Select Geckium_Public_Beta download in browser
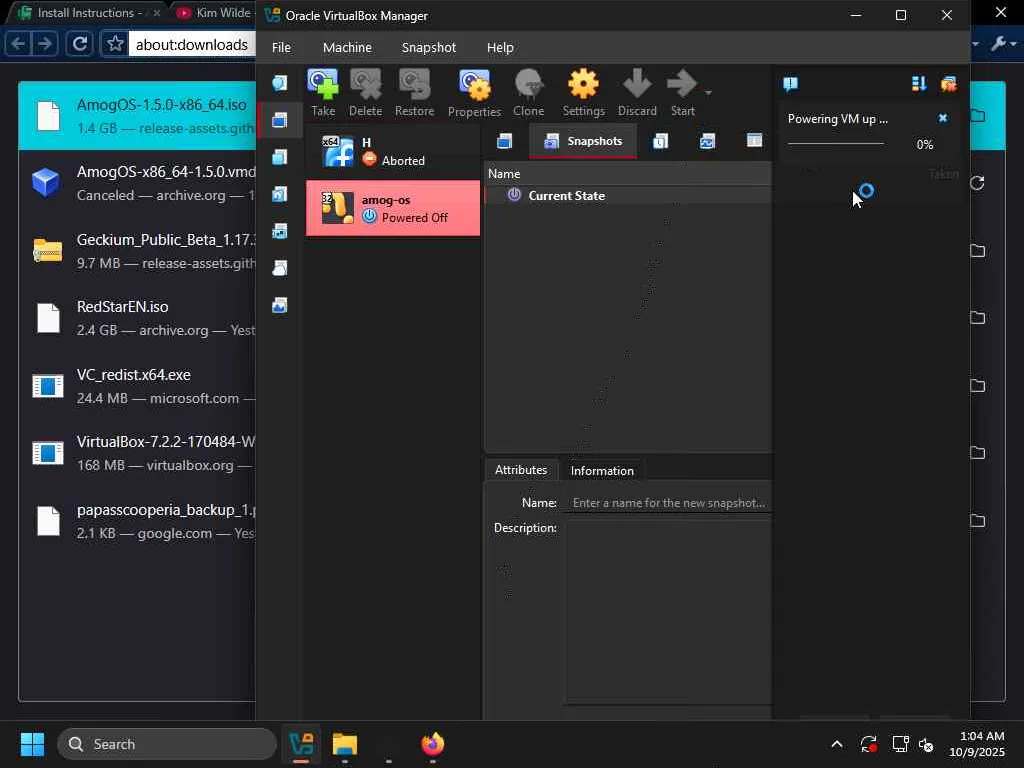This screenshot has height=768, width=1024. pos(137,251)
